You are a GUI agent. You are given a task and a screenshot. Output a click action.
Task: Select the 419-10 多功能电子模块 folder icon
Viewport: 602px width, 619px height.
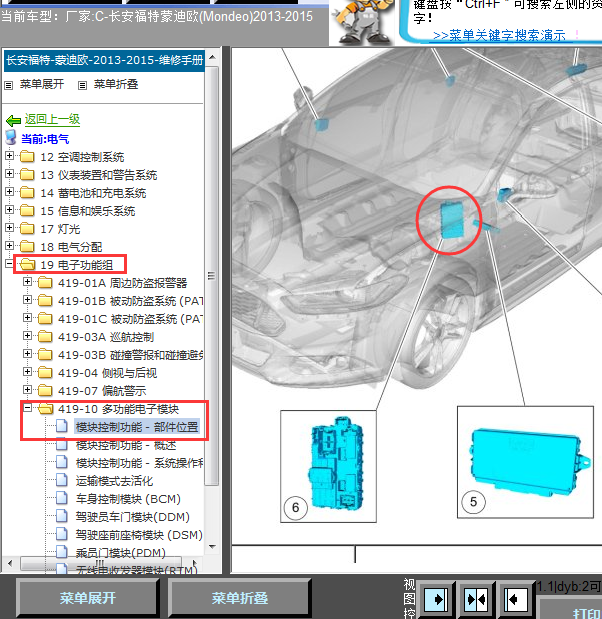(45, 409)
